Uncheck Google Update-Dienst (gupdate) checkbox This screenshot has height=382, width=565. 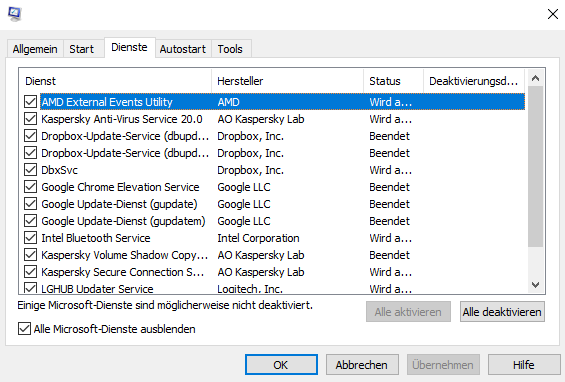click(31, 204)
